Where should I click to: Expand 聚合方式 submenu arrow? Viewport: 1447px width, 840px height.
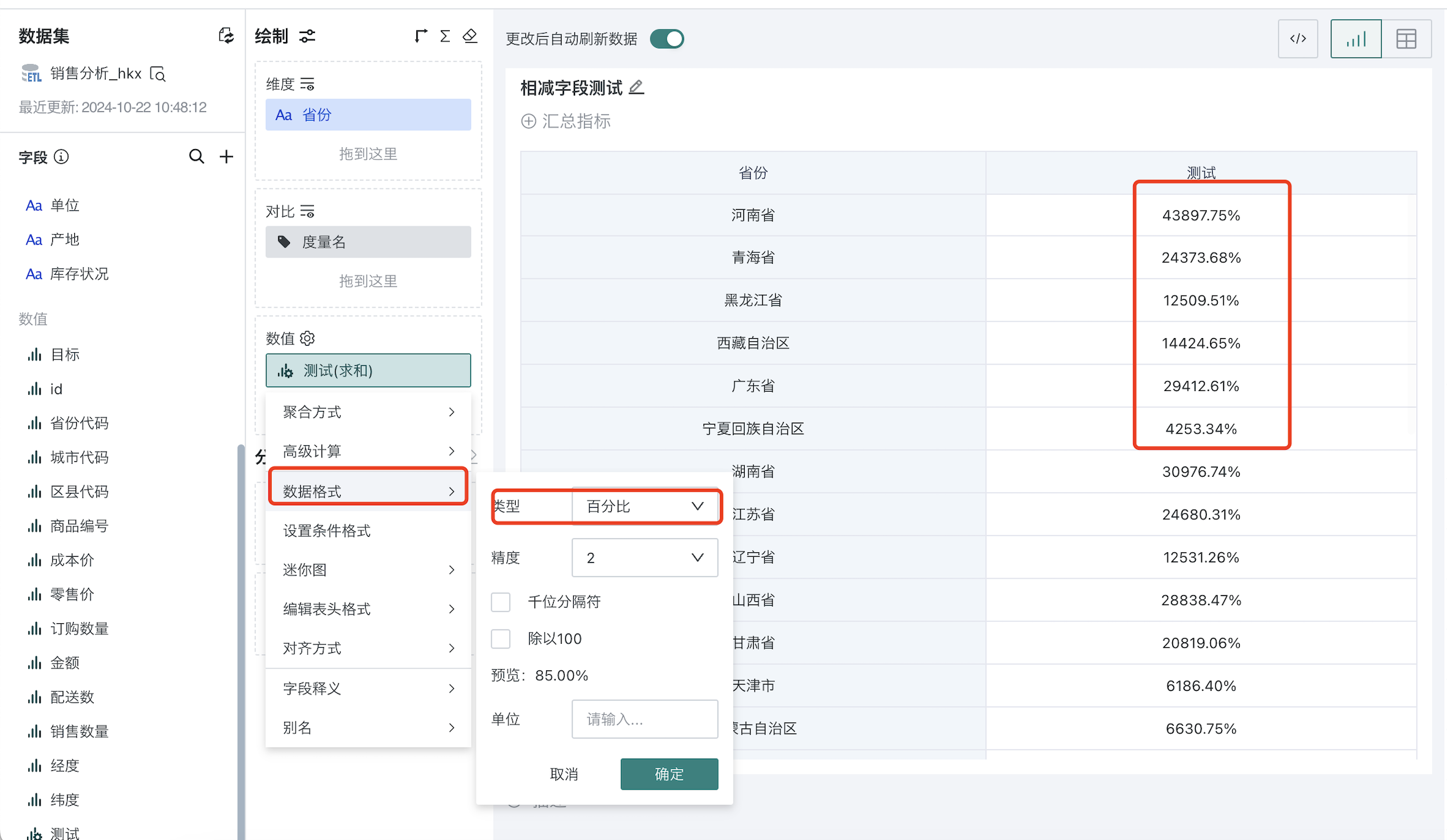pyautogui.click(x=452, y=412)
